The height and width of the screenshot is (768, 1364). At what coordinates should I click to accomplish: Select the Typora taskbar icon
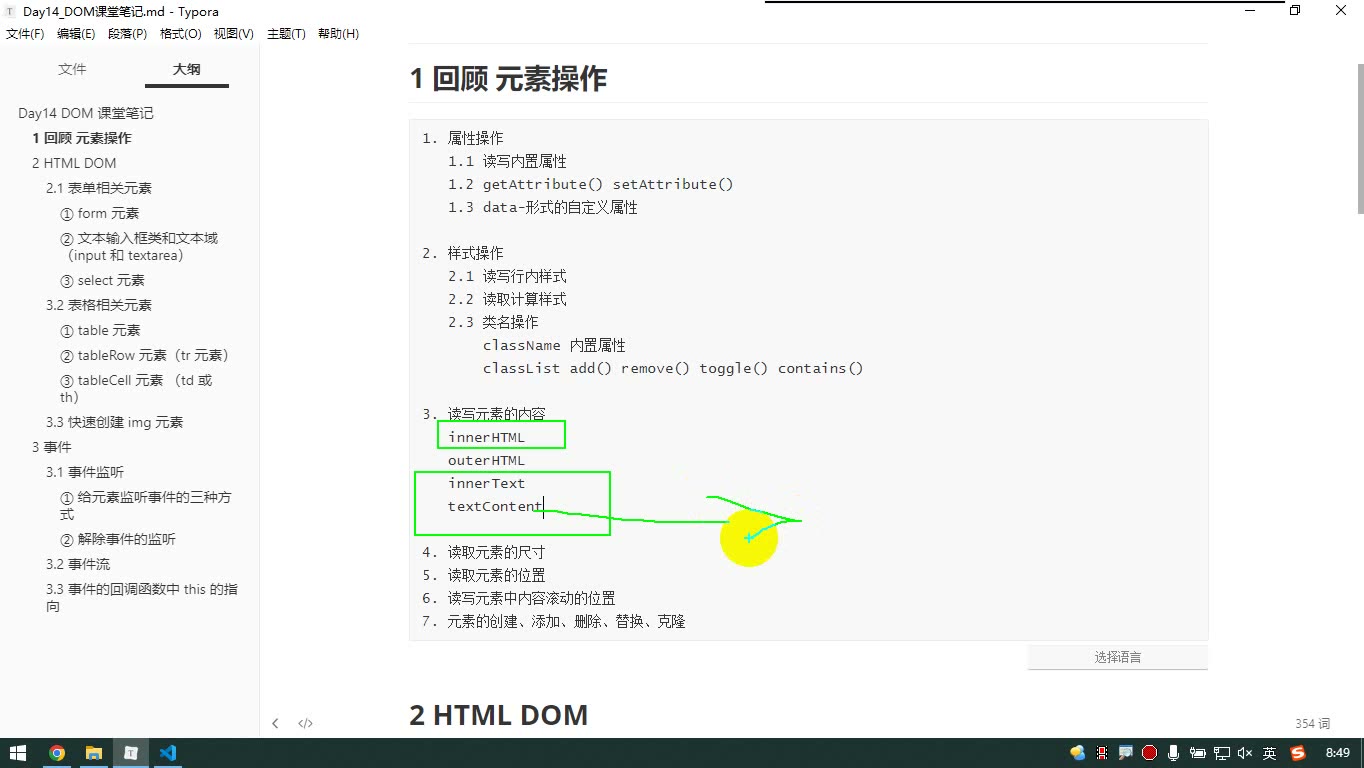click(x=131, y=753)
